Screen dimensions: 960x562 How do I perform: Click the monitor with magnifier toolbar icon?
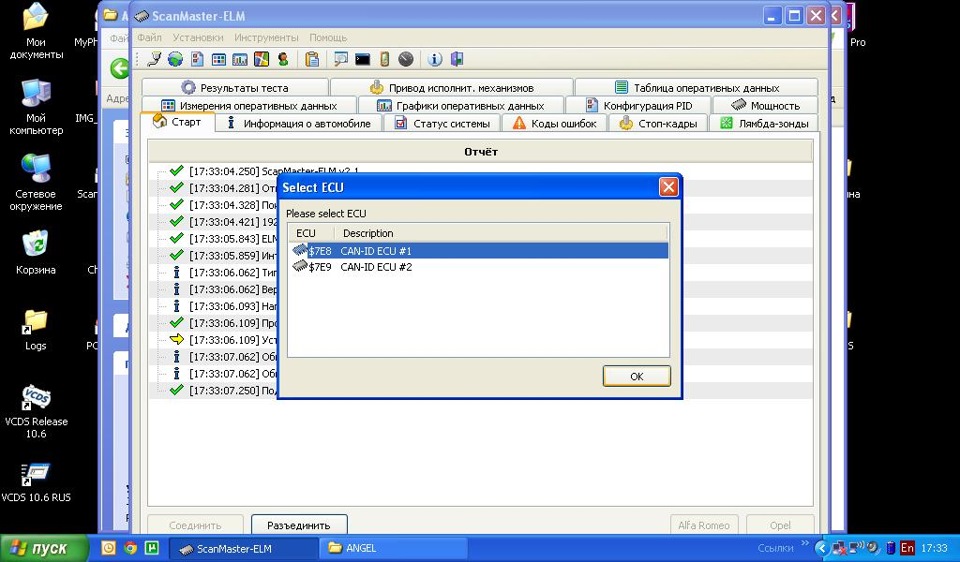coord(341,59)
